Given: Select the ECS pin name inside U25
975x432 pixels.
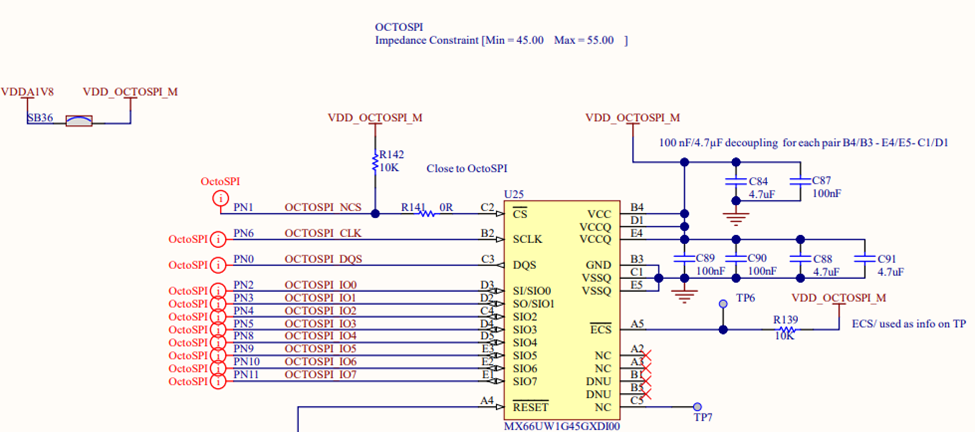Looking at the screenshot, I should (601, 330).
